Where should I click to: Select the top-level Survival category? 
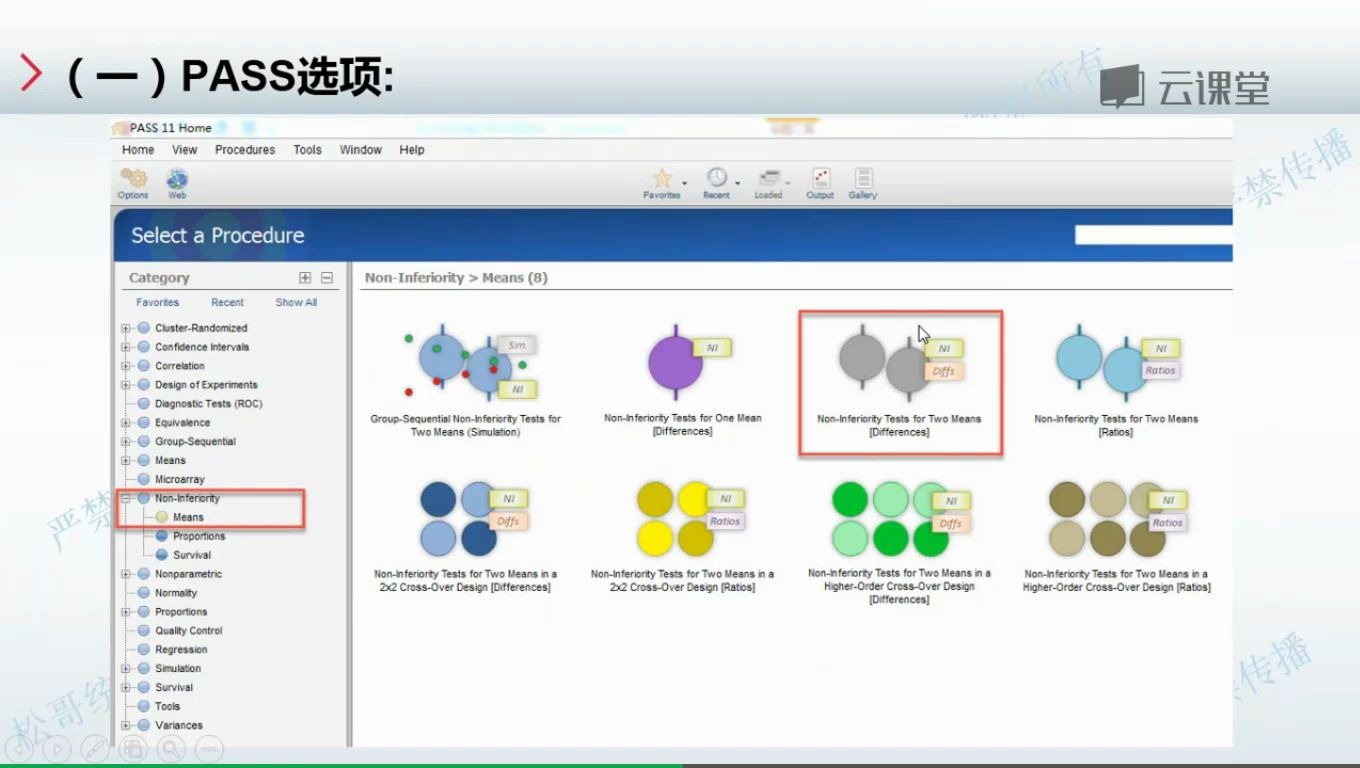[174, 688]
